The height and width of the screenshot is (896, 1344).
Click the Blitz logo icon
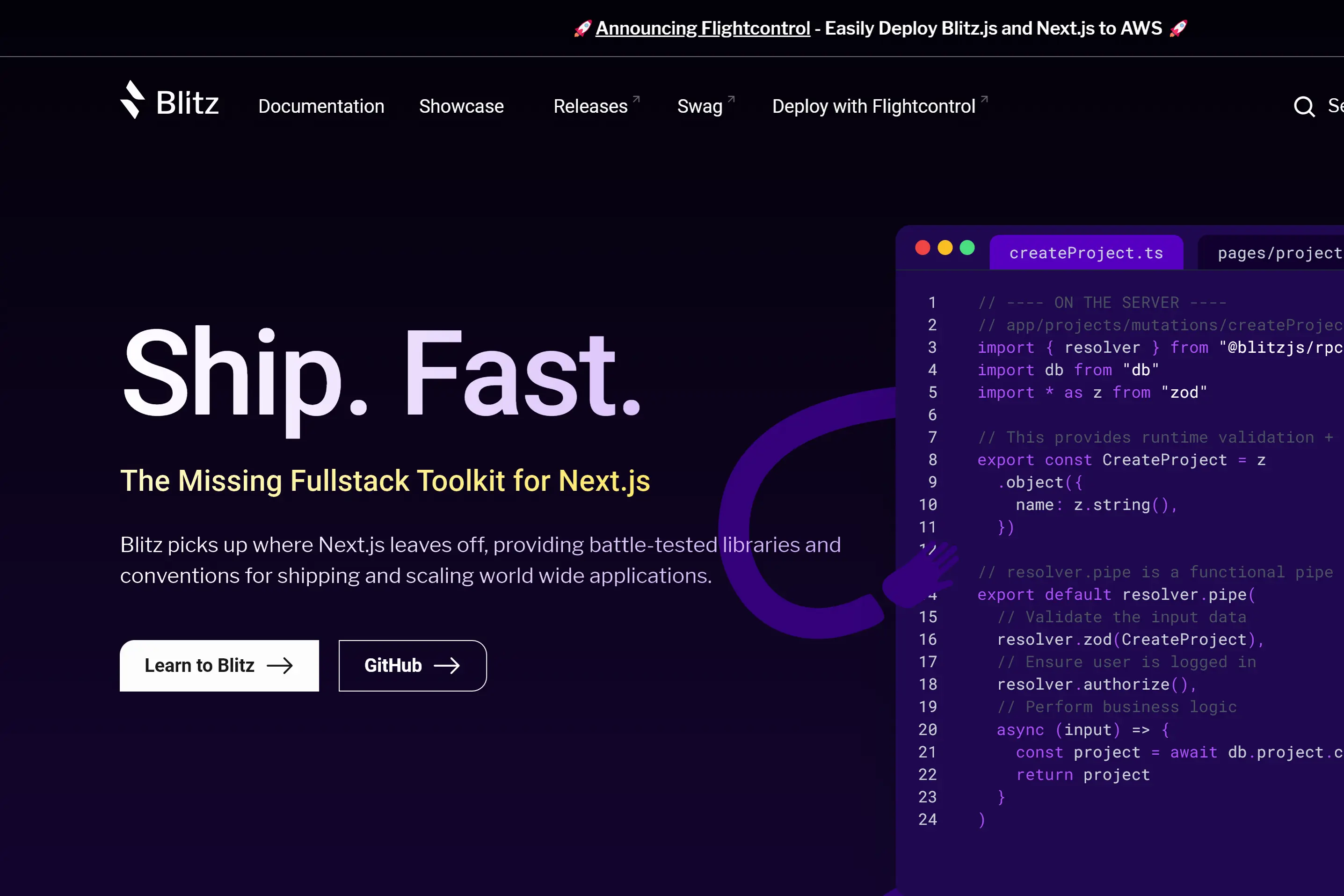tap(132, 100)
